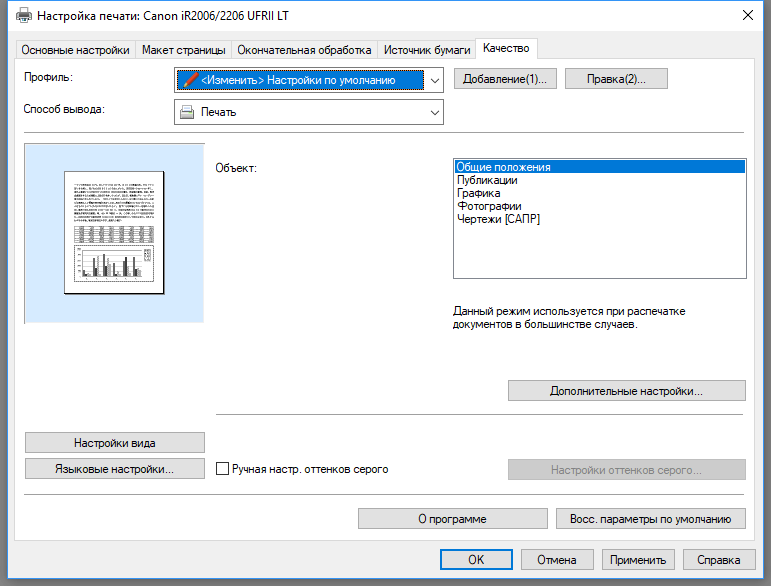Click the printer icon beside Печать
This screenshot has height=586, width=771.
click(187, 112)
